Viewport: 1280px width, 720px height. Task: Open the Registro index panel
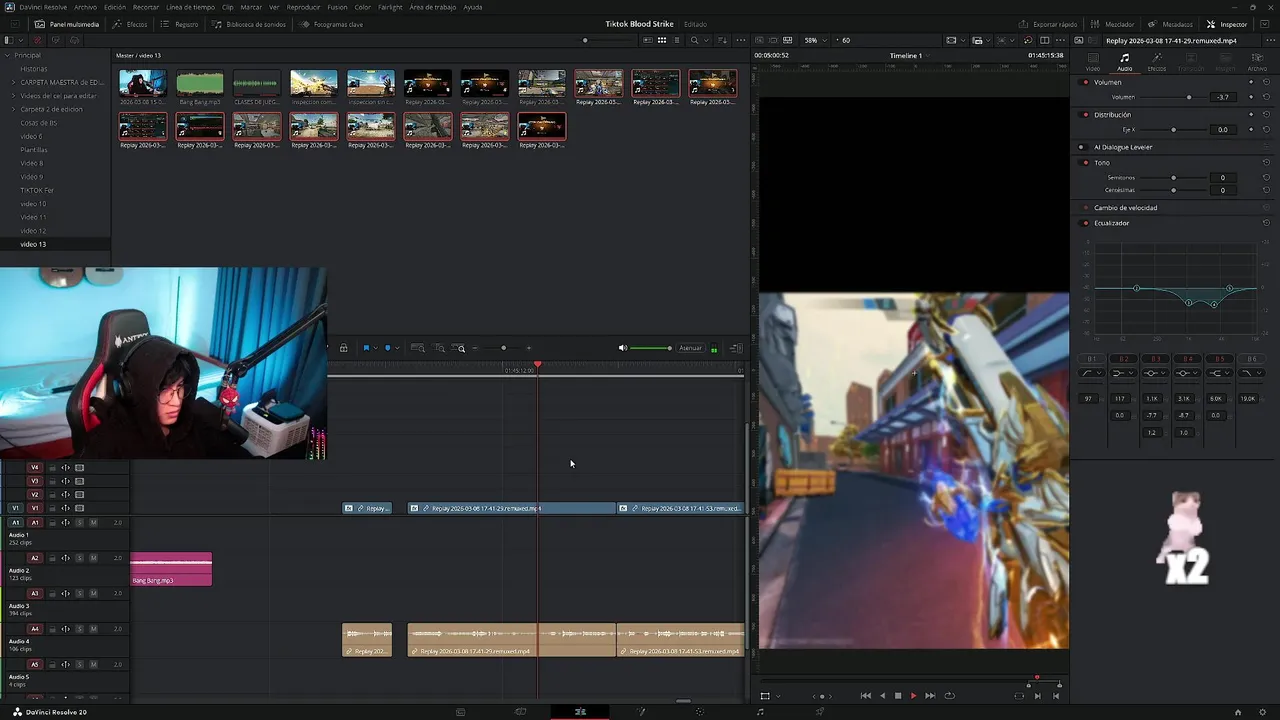pos(180,24)
